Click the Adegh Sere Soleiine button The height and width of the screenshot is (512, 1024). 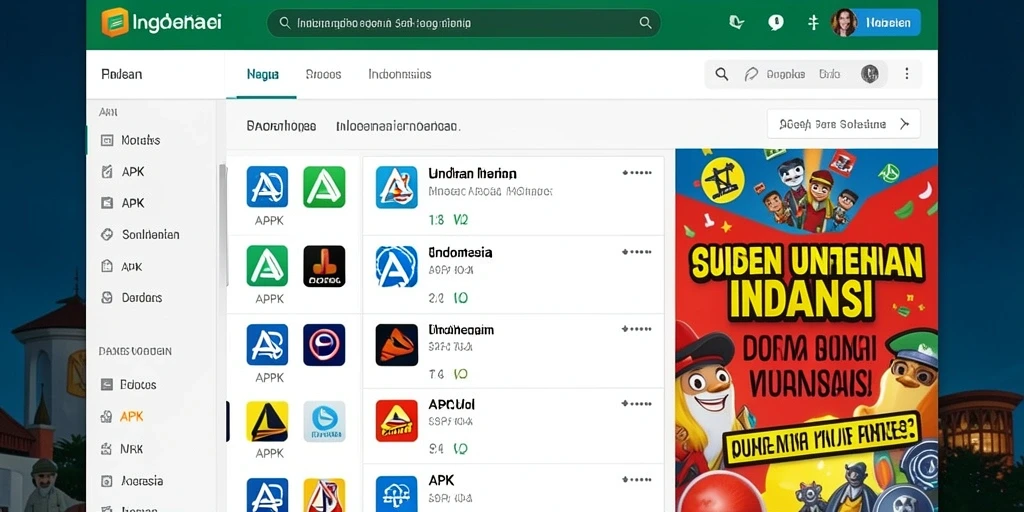[844, 124]
